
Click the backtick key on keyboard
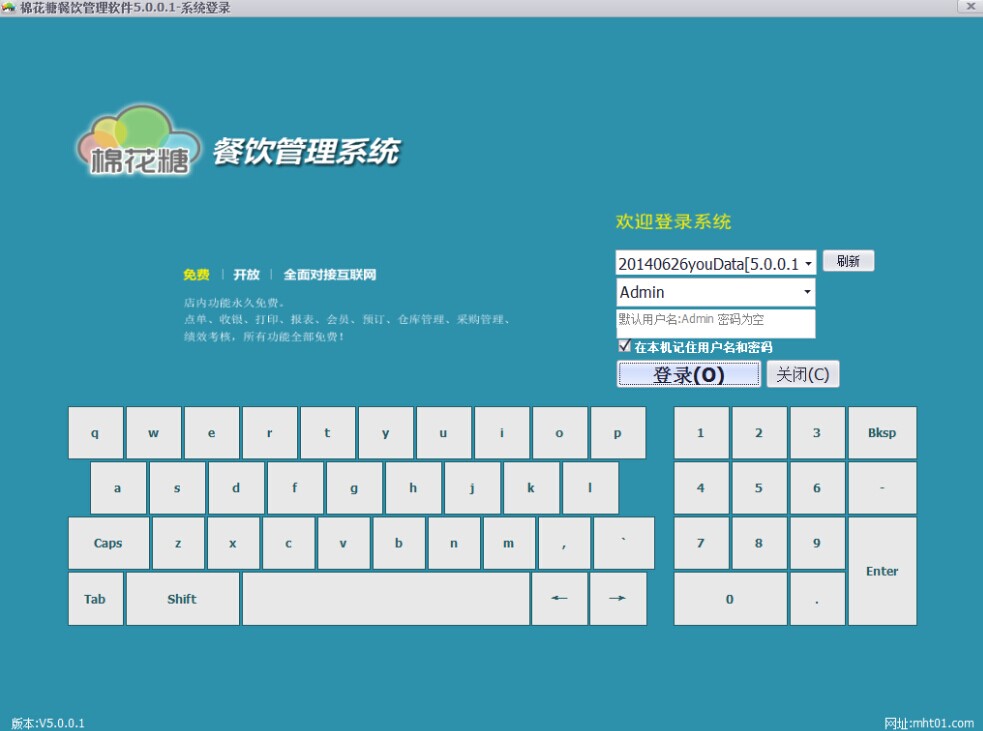coord(623,543)
